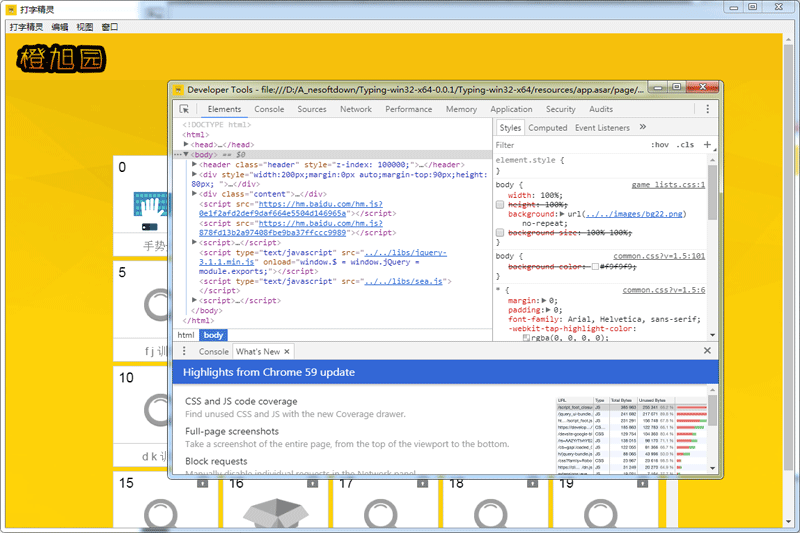Screen dimensions: 800x533
Task: Show more Styles pane tabs chevron
Action: click(643, 127)
